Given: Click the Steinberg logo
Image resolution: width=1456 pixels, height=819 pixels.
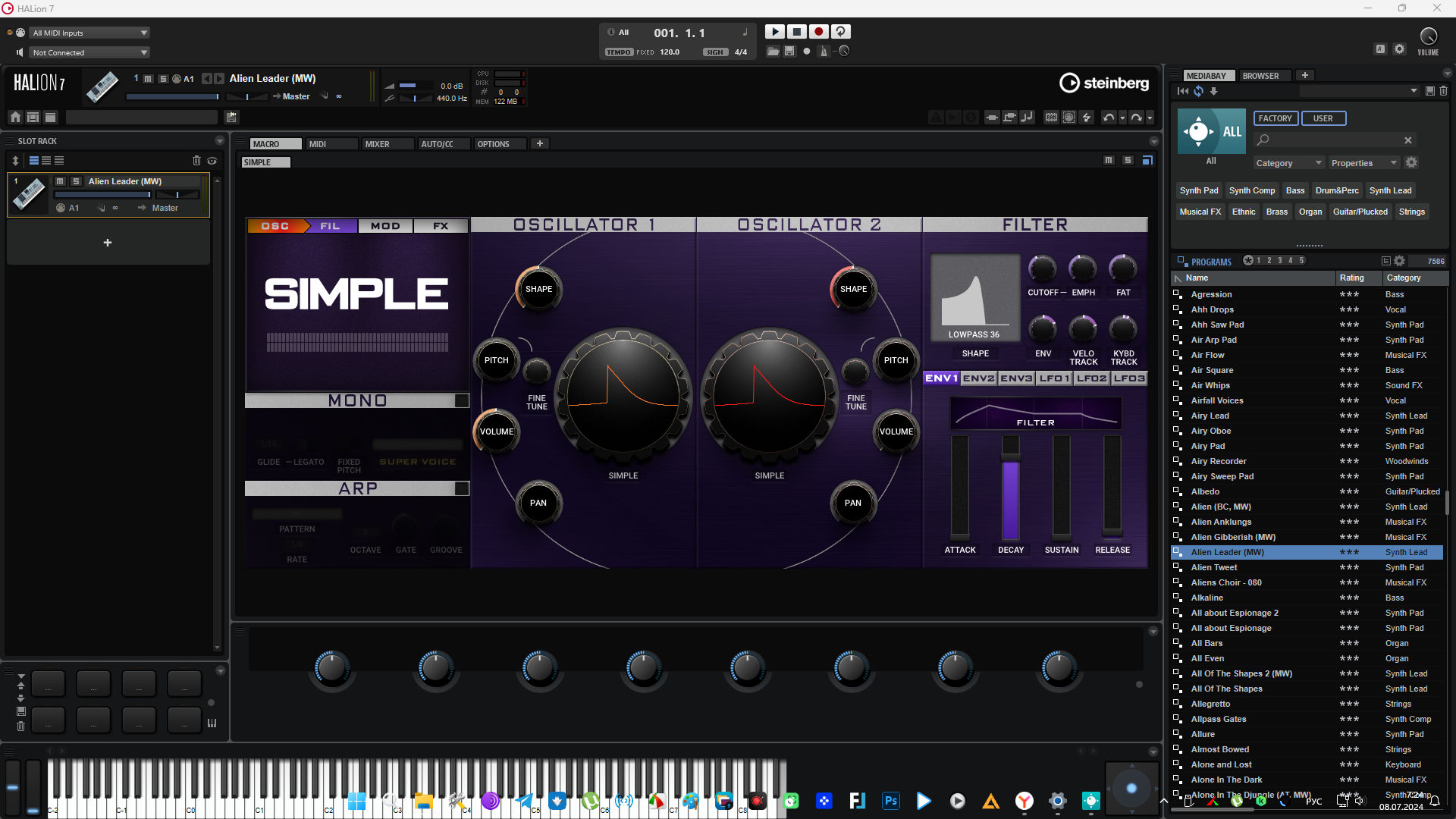Looking at the screenshot, I should pos(1104,83).
